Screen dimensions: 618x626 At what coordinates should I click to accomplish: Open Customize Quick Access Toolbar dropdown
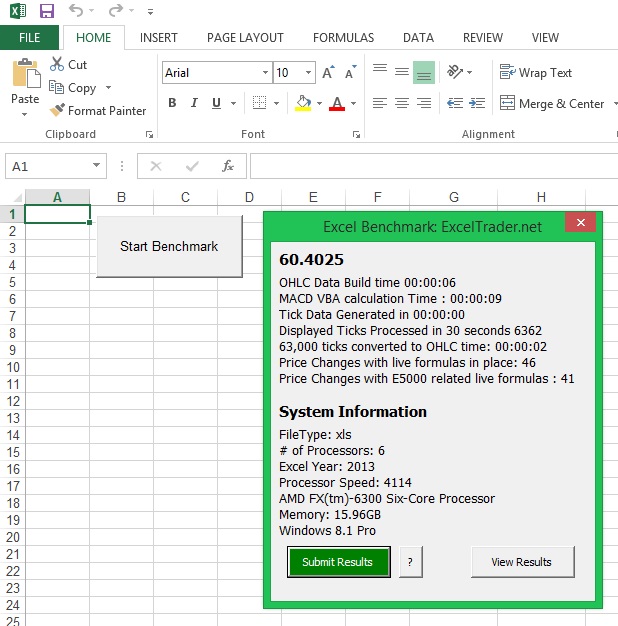[150, 12]
